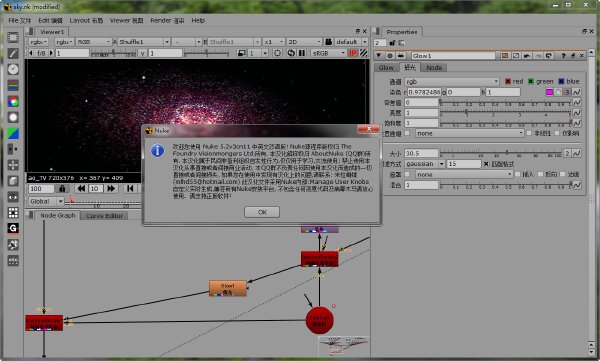
Task: Select the Channel nodes stripes icon
Action: [13, 85]
